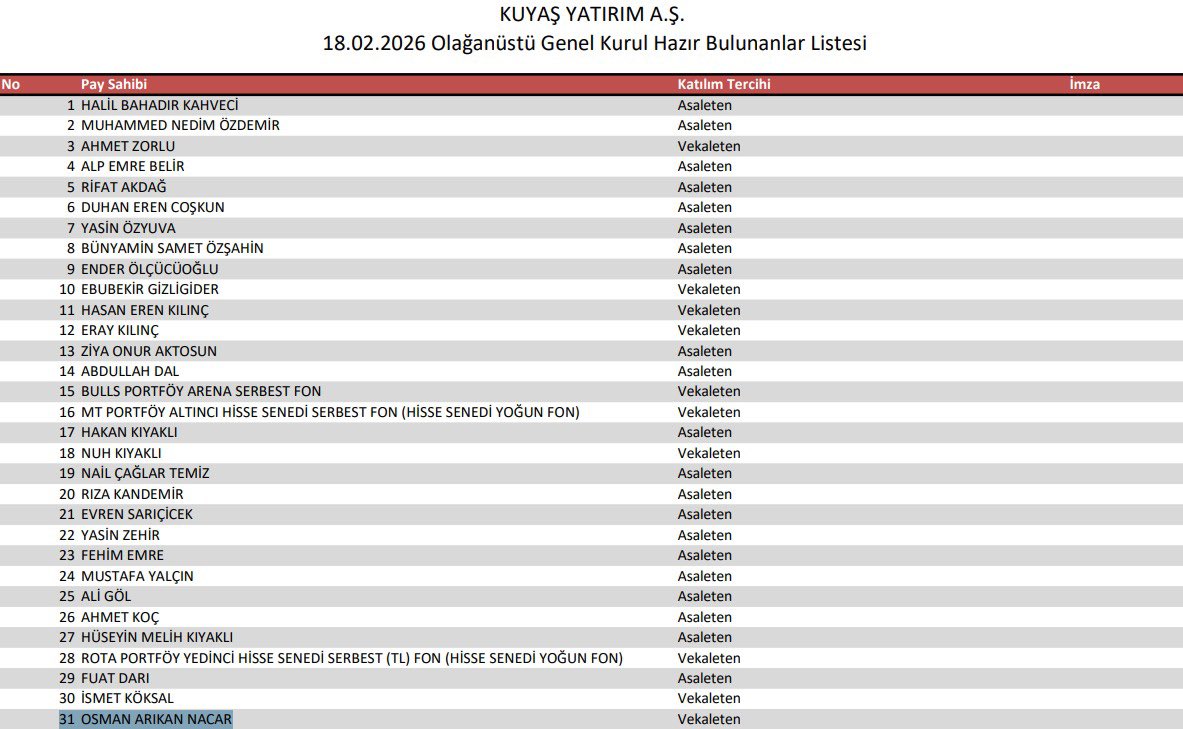Click 'Vekaleten' in MT PORTFÖY row
Image resolution: width=1183 pixels, height=729 pixels.
(709, 412)
